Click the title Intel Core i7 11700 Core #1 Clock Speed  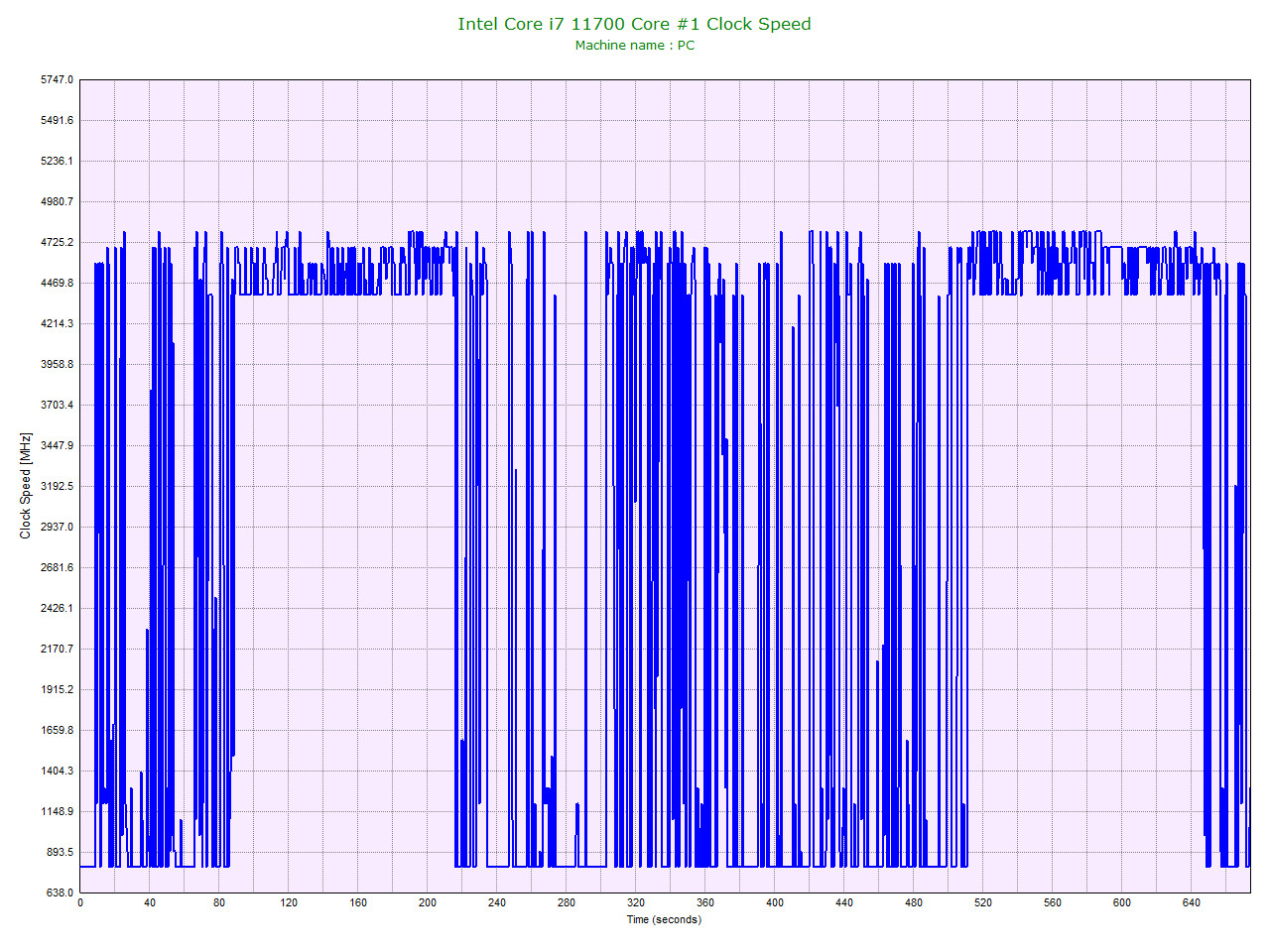coord(635,23)
